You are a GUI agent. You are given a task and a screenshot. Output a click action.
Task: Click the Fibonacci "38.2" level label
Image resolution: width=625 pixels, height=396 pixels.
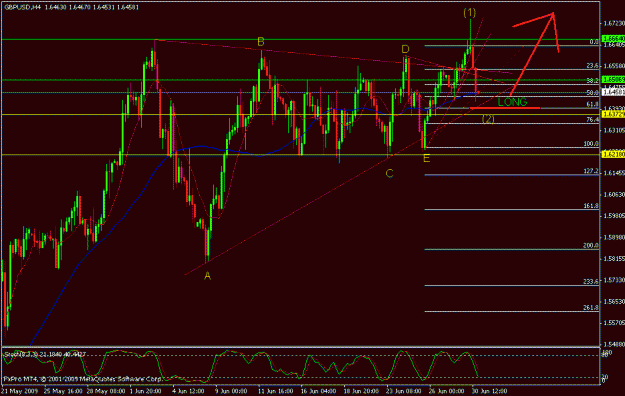(592, 80)
